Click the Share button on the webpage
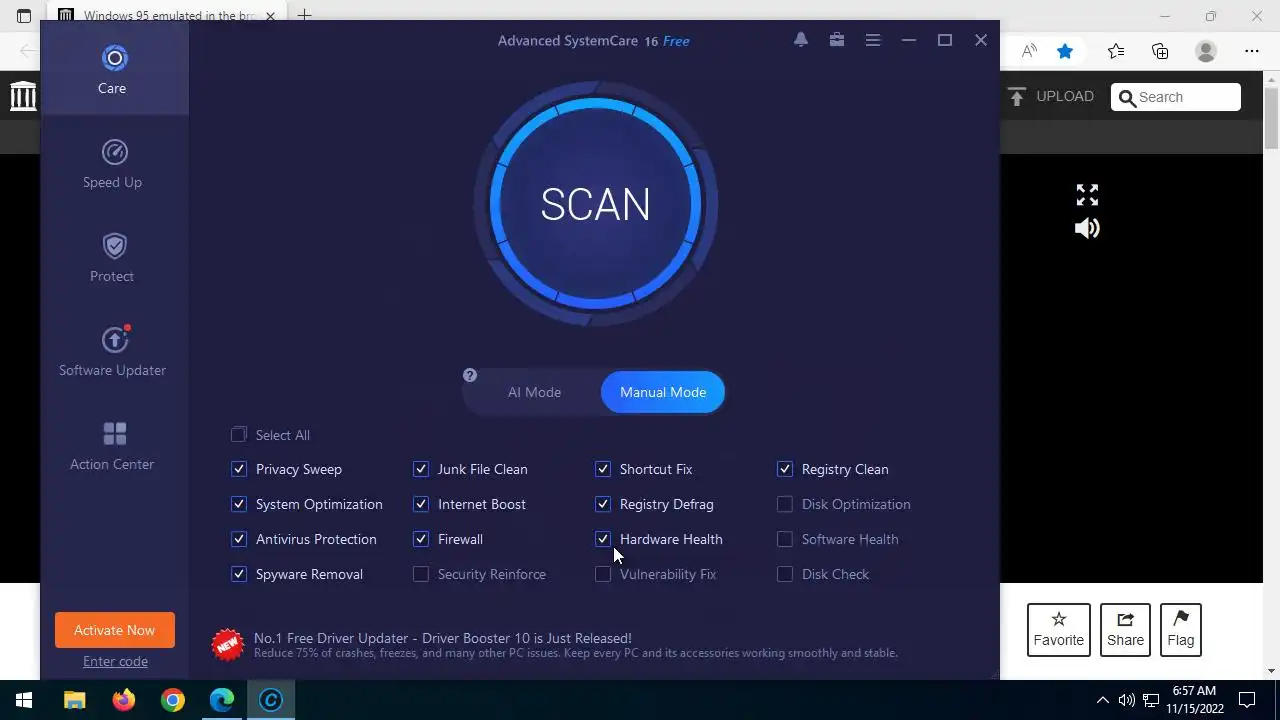 [1125, 630]
